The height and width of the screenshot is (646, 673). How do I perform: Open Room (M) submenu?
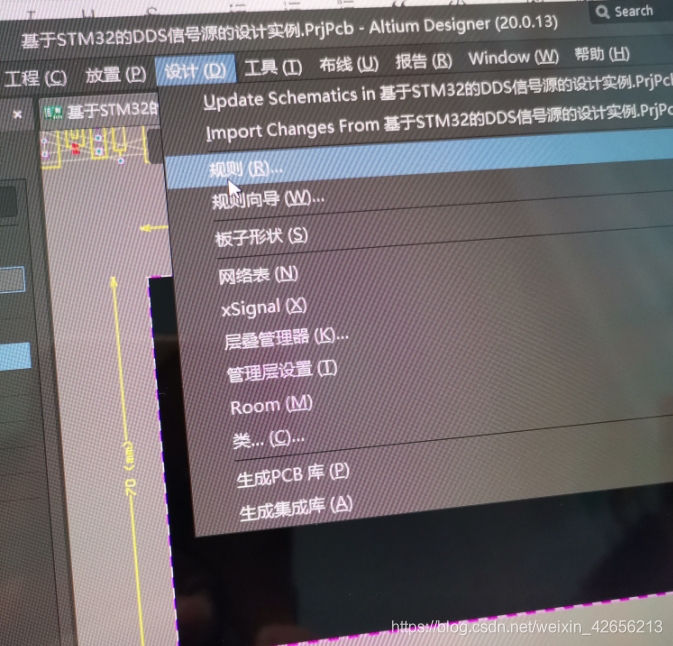click(x=271, y=405)
